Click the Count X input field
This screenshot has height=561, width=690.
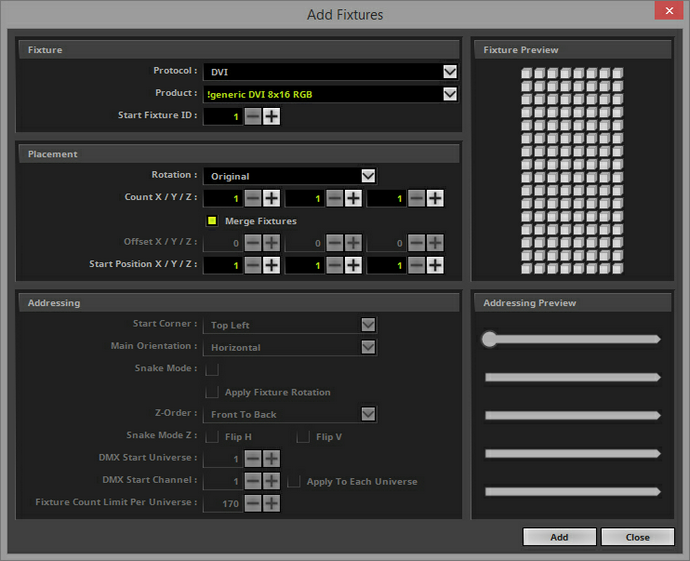point(223,198)
